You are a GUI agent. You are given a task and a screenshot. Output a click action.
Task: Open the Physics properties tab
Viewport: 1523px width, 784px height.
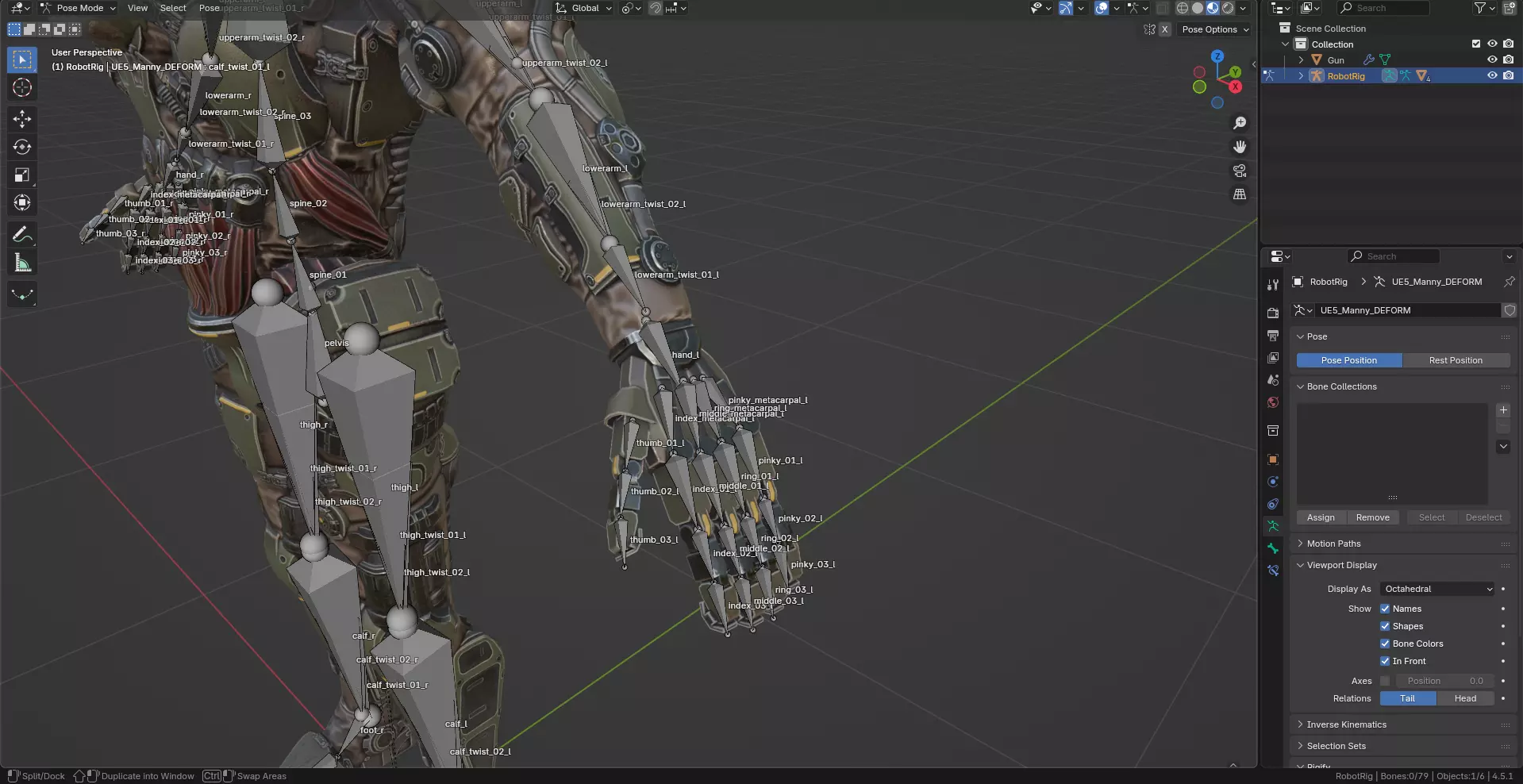click(x=1273, y=482)
